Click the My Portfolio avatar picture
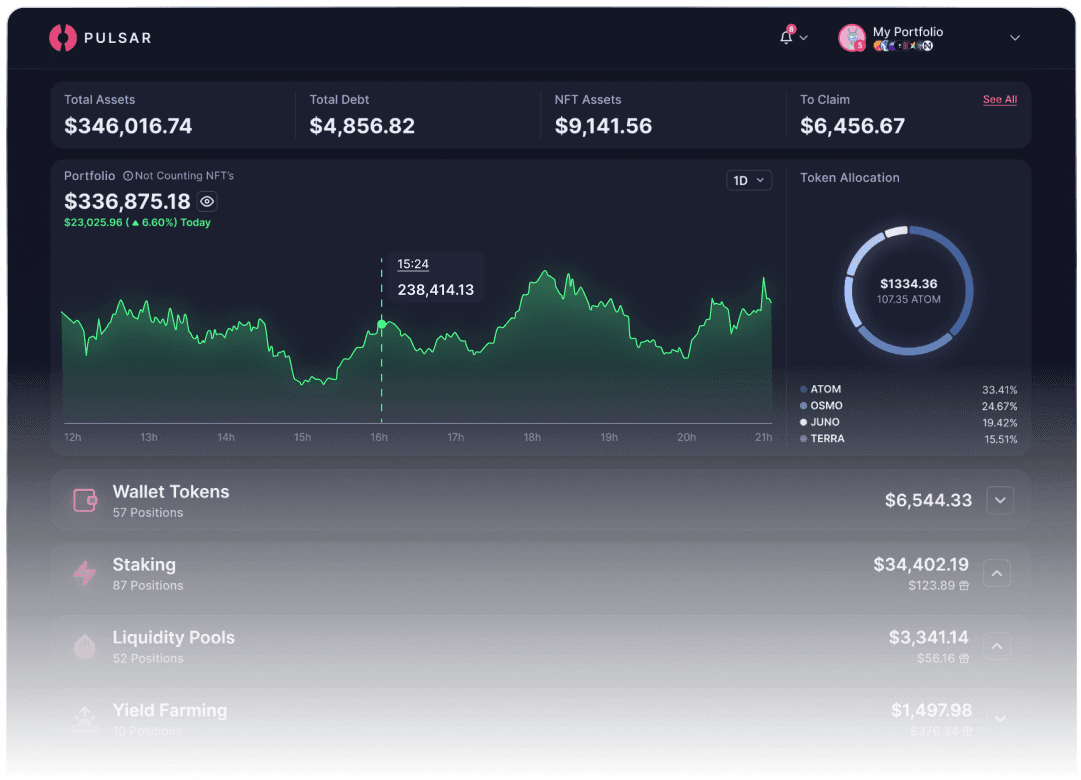 852,38
